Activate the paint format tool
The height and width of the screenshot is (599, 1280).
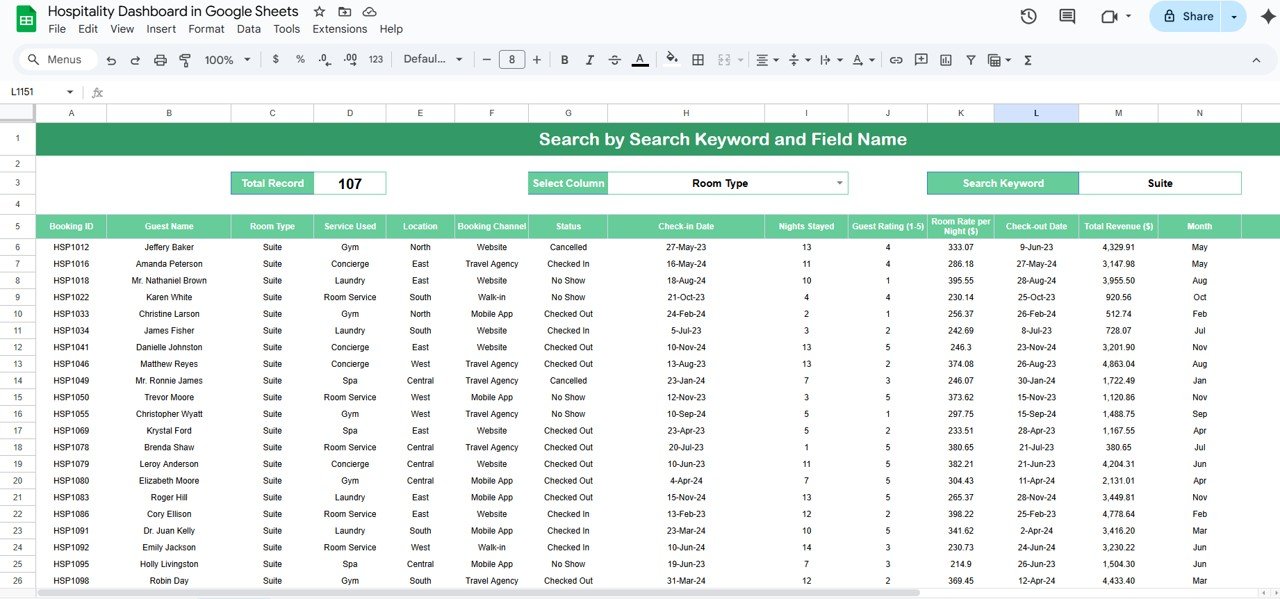[x=185, y=60]
